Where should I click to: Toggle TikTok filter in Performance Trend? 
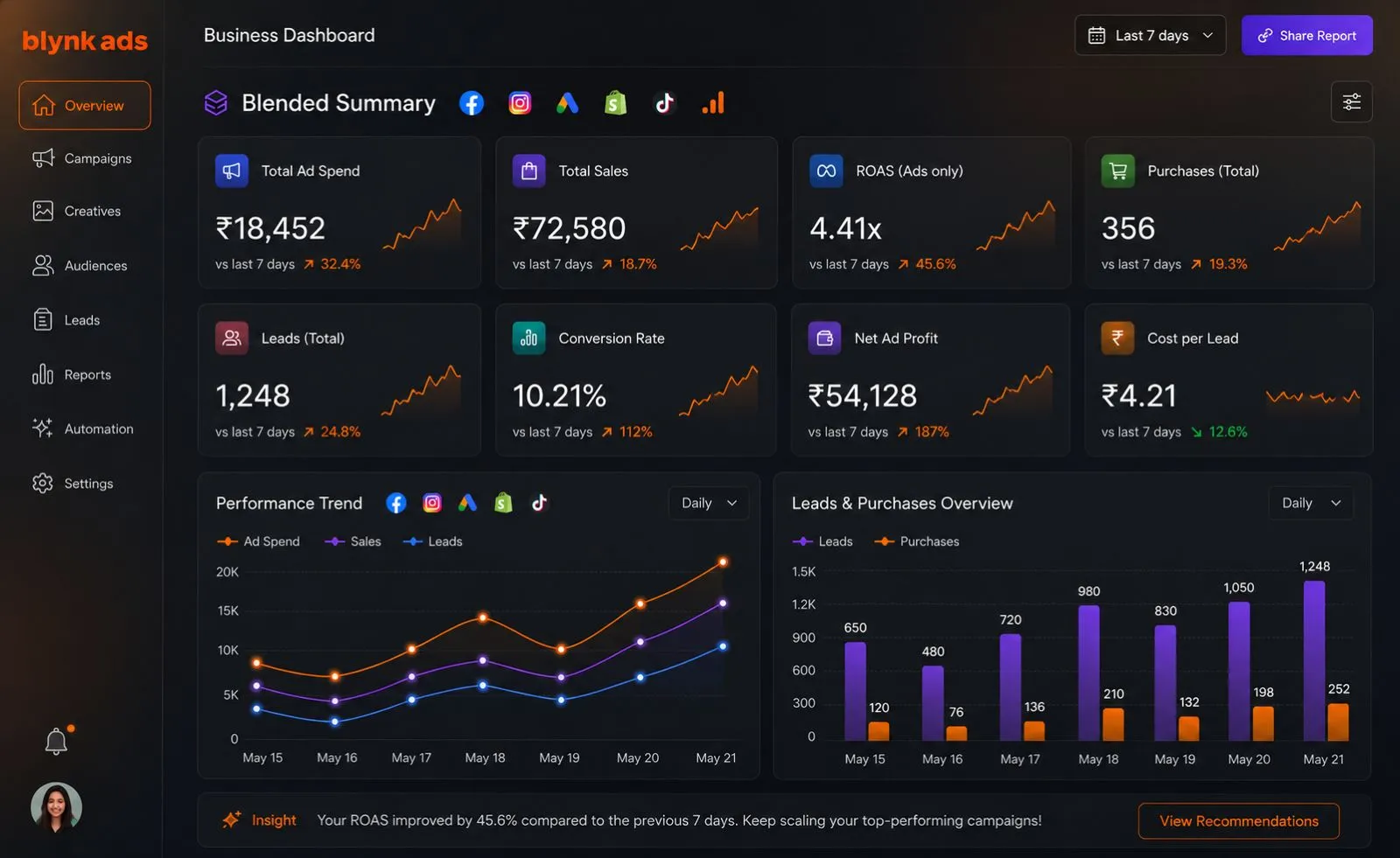539,503
